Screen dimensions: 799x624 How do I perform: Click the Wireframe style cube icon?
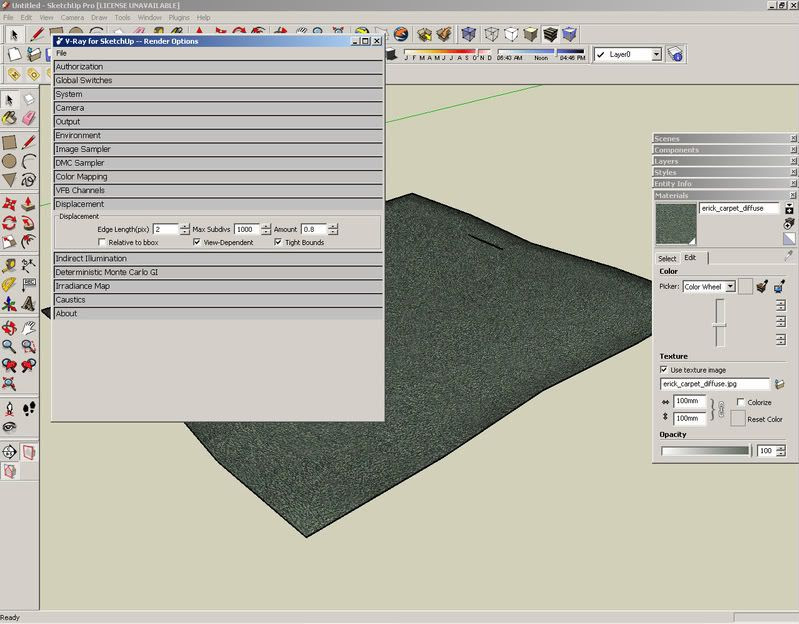pos(491,34)
